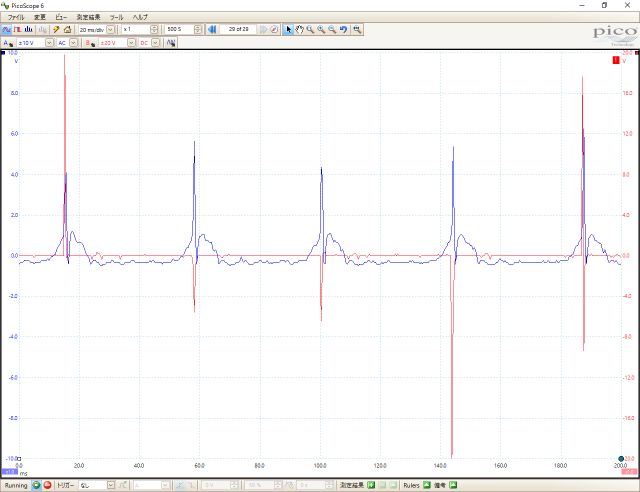Select the Zoom window magnifier tool
This screenshot has width=640, height=492.
pos(310,29)
